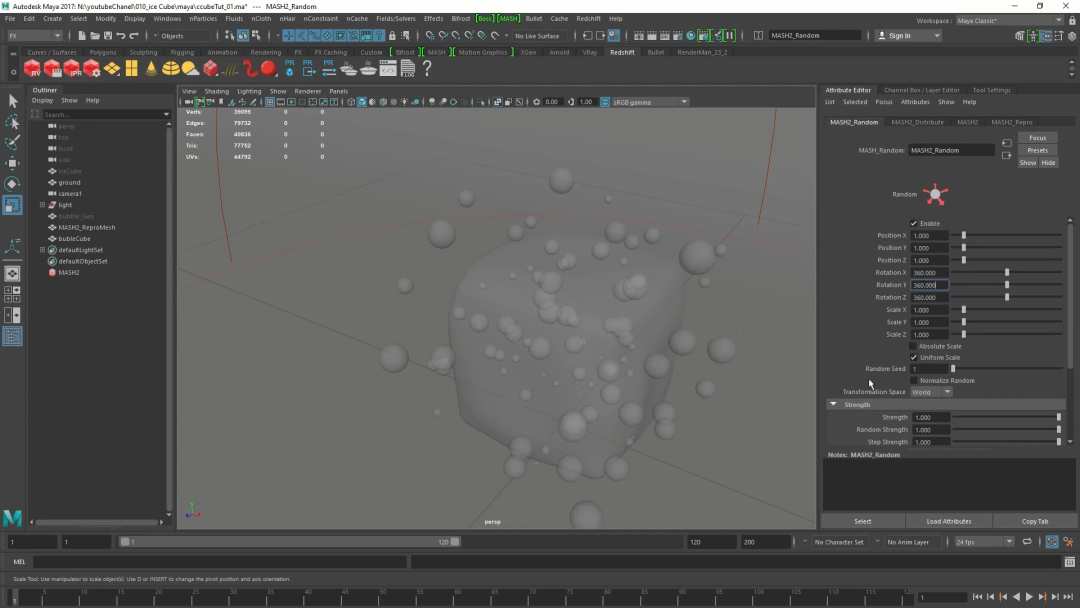The height and width of the screenshot is (608, 1080).
Task: Click the question mark help shelf icon
Action: tap(426, 69)
